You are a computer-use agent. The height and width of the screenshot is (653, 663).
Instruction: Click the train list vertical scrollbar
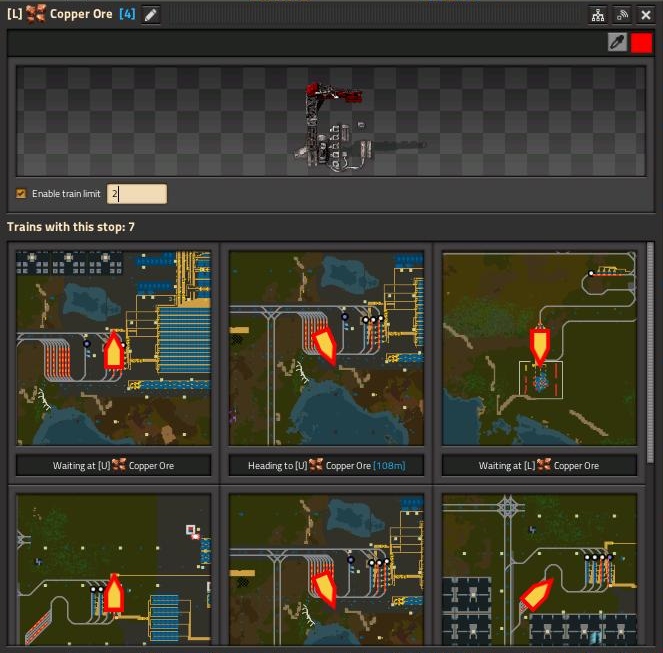[650, 353]
